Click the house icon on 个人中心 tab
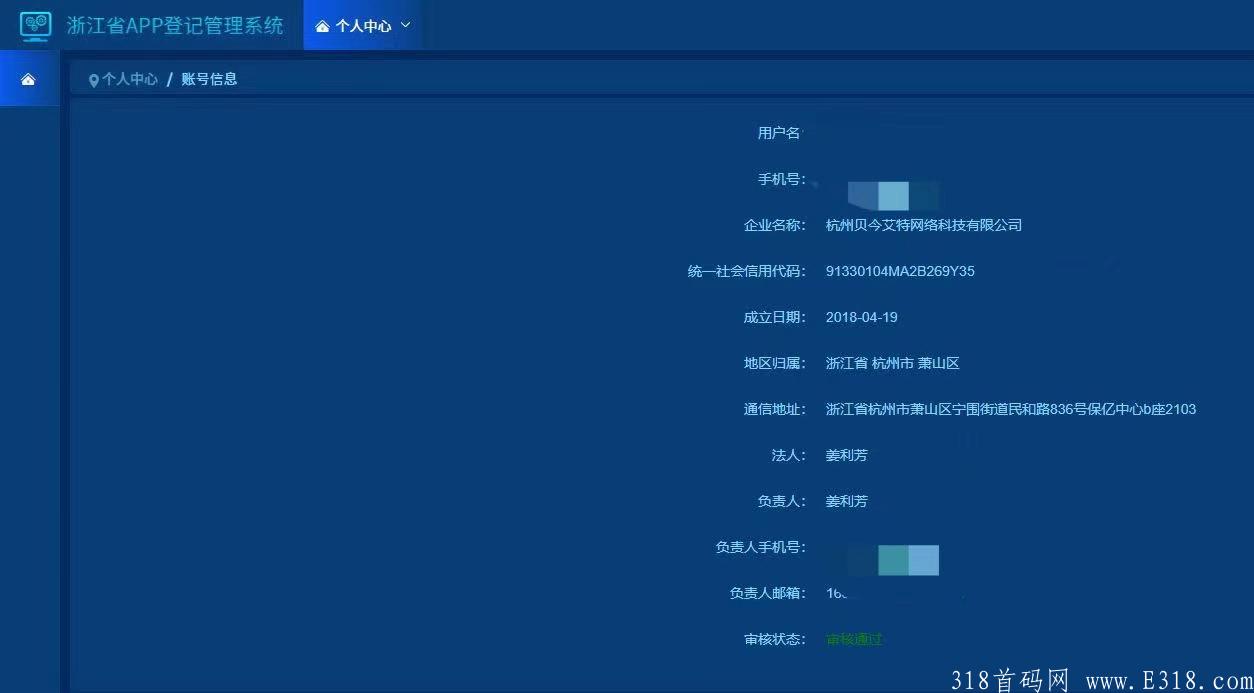The image size is (1254, 693). (322, 27)
